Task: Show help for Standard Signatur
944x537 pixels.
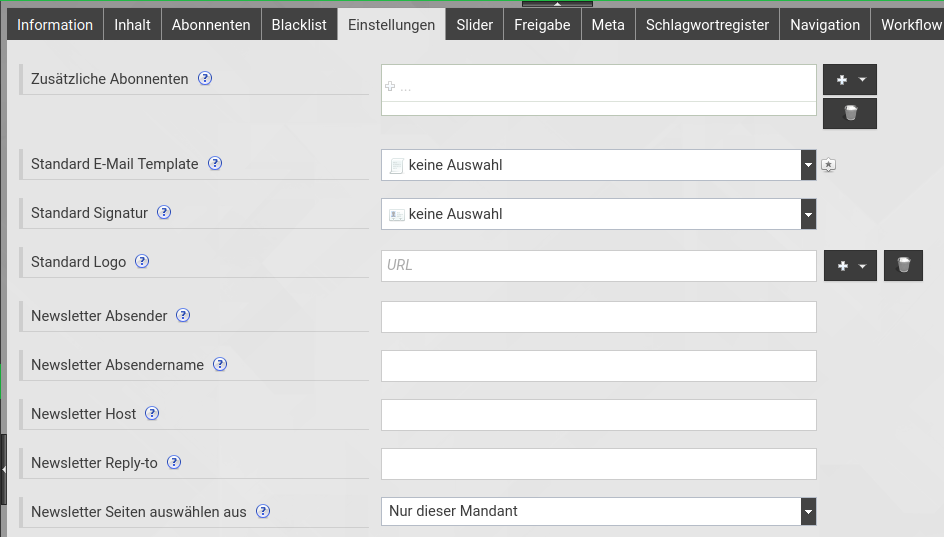Action: click(x=164, y=213)
